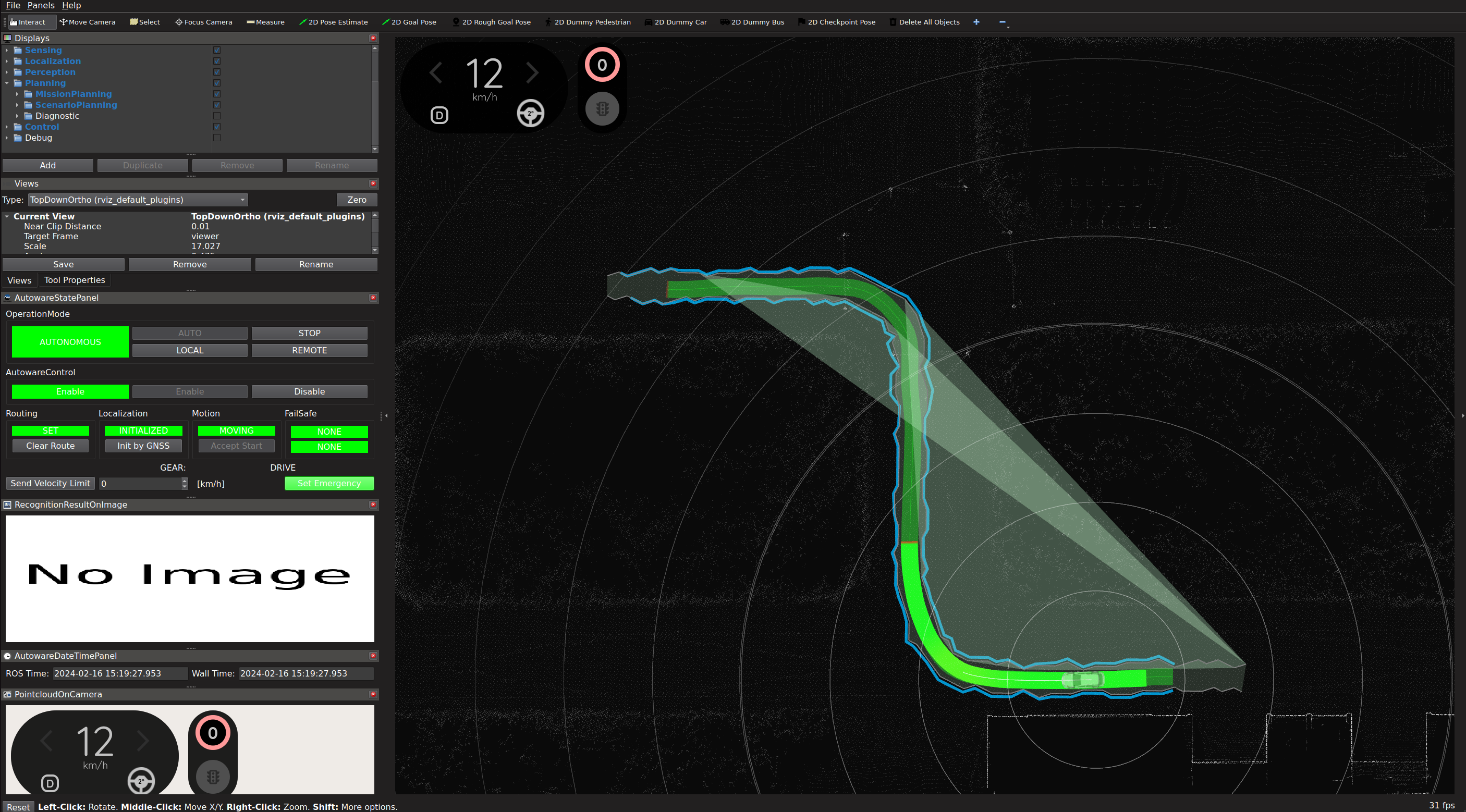Viewport: 1466px width, 812px height.
Task: Open the view Type dropdown
Action: pyautogui.click(x=138, y=200)
